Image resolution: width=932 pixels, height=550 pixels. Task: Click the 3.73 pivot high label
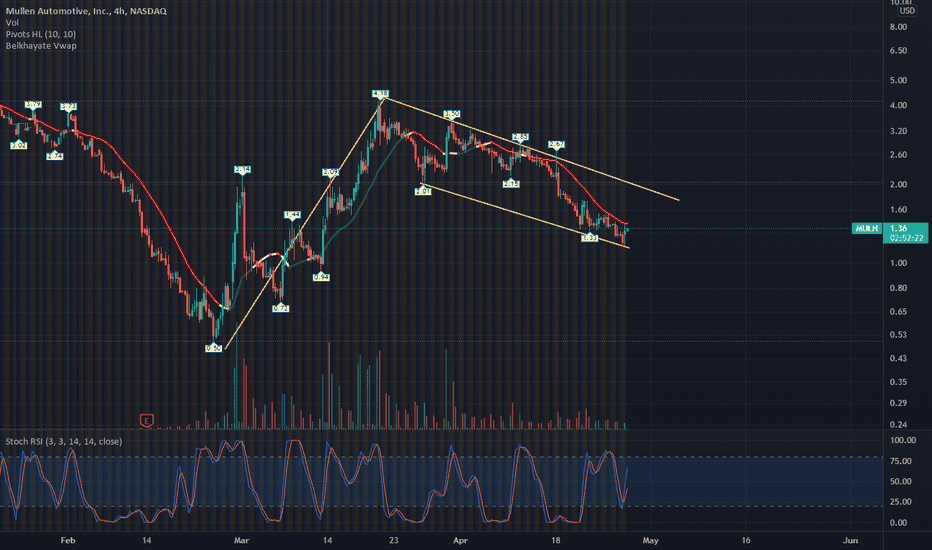68,107
